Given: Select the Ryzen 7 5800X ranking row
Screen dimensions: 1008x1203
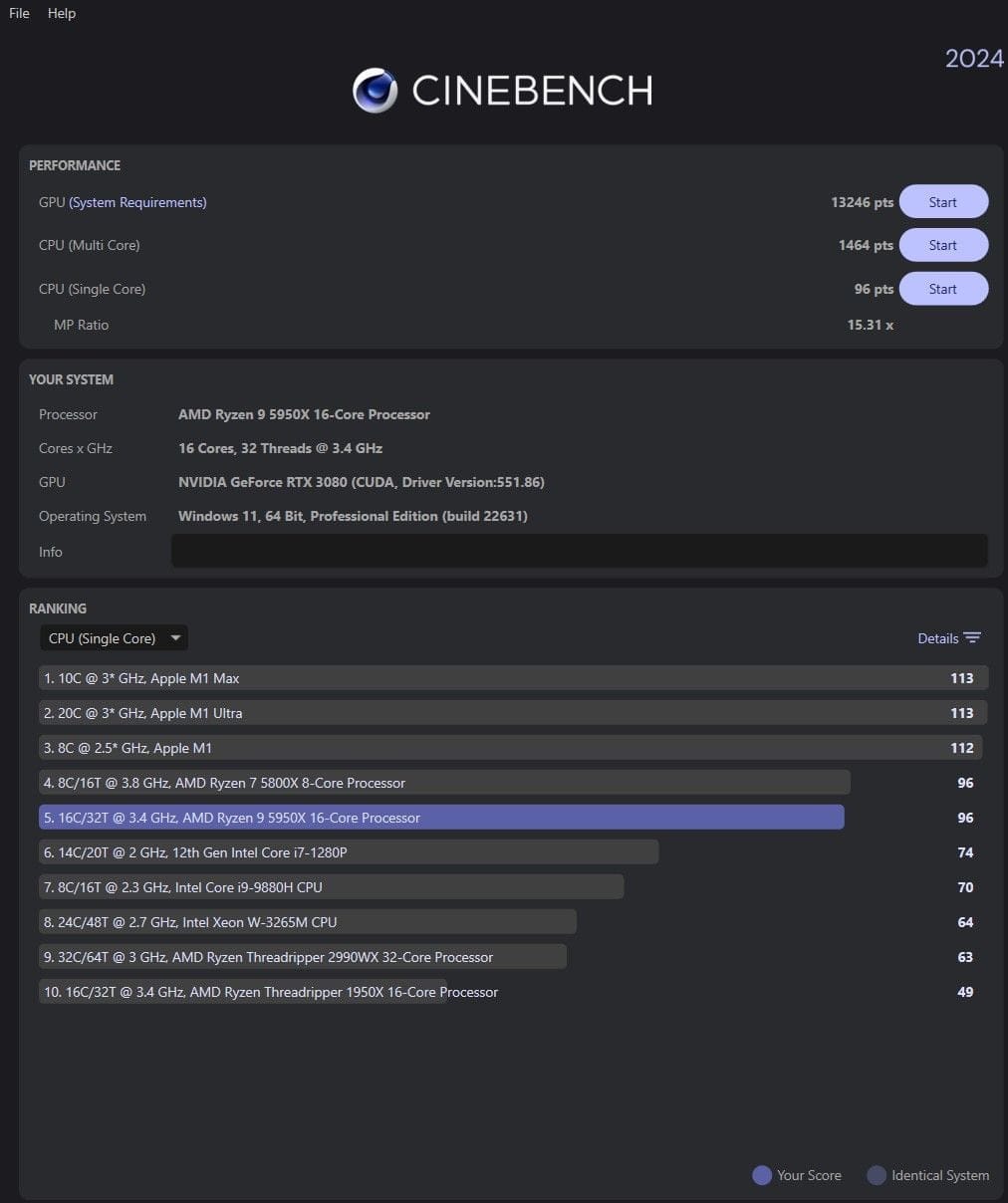Looking at the screenshot, I should (x=444, y=783).
